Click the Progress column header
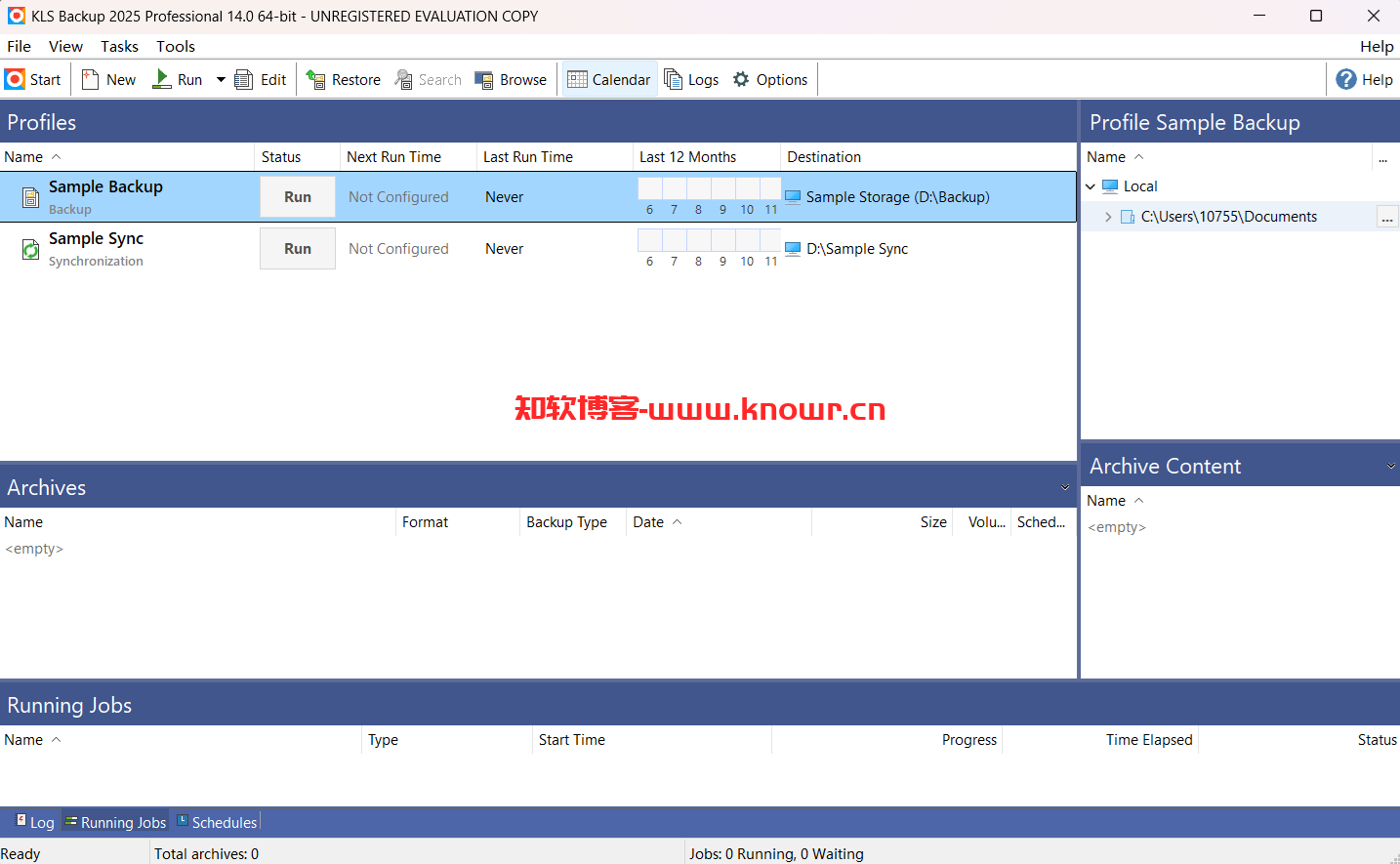Screen dimensions: 1400x864 coord(886,740)
